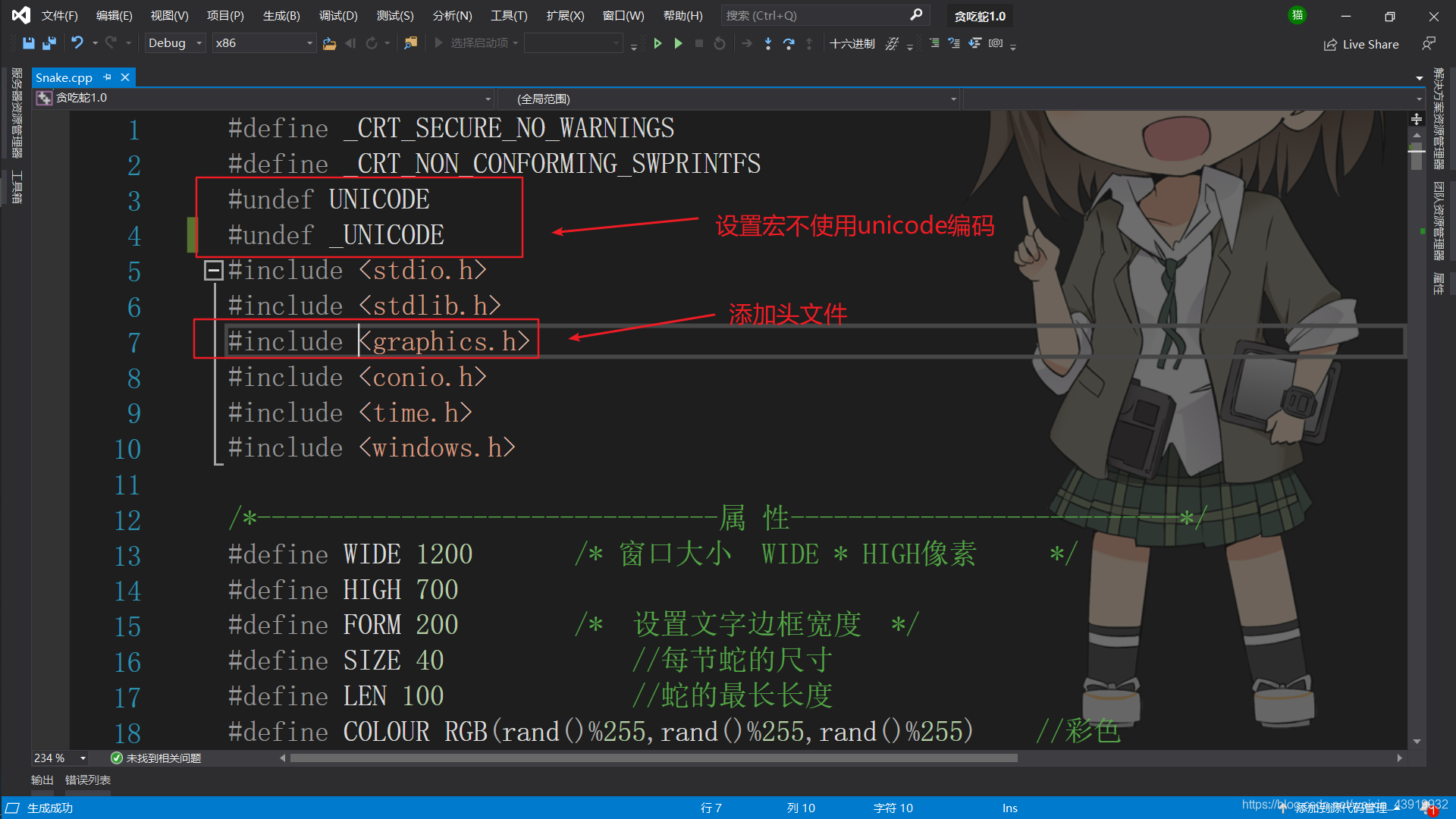The height and width of the screenshot is (819, 1456).
Task: Open the 文件(F) menu
Action: coord(59,16)
